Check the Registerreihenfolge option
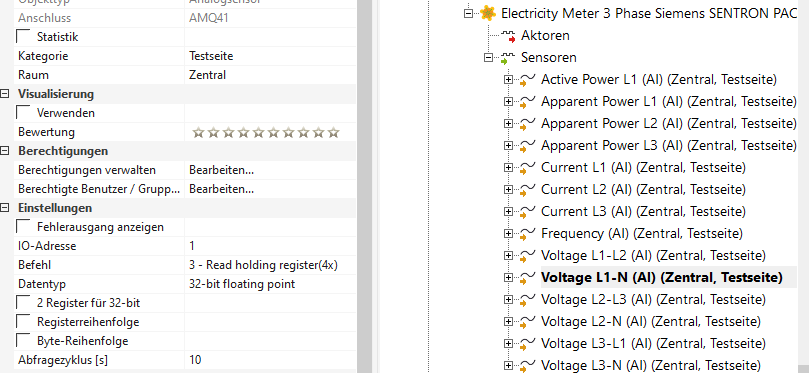This screenshot has width=809, height=373. tap(23, 322)
